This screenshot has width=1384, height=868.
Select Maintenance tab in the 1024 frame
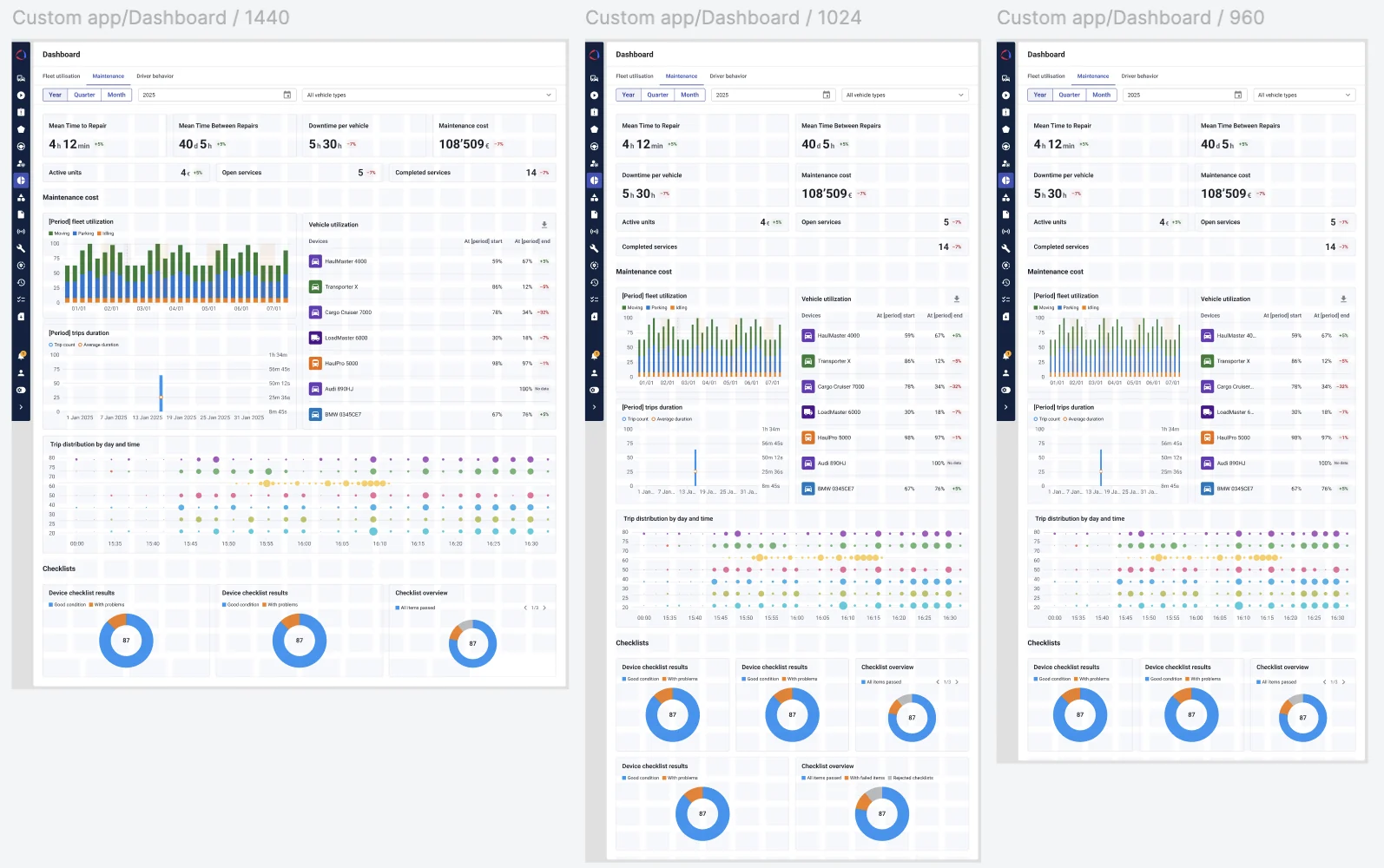pos(682,76)
